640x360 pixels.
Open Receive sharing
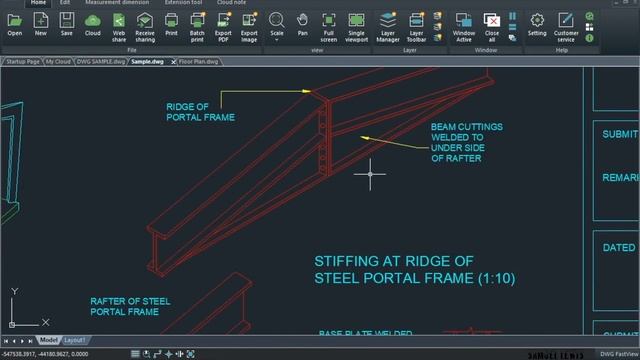[x=145, y=27]
